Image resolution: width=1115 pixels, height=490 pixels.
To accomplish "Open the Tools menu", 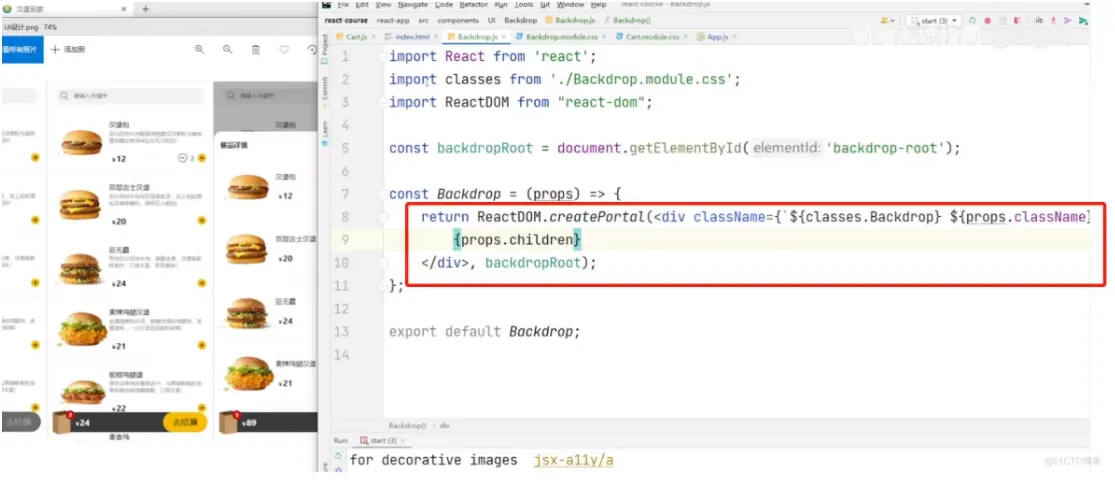I will pos(523,4).
